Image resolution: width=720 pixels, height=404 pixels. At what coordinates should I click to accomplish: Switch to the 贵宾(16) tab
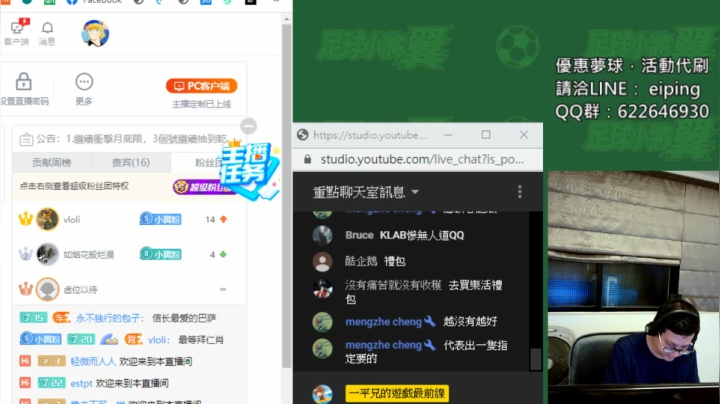(131, 163)
